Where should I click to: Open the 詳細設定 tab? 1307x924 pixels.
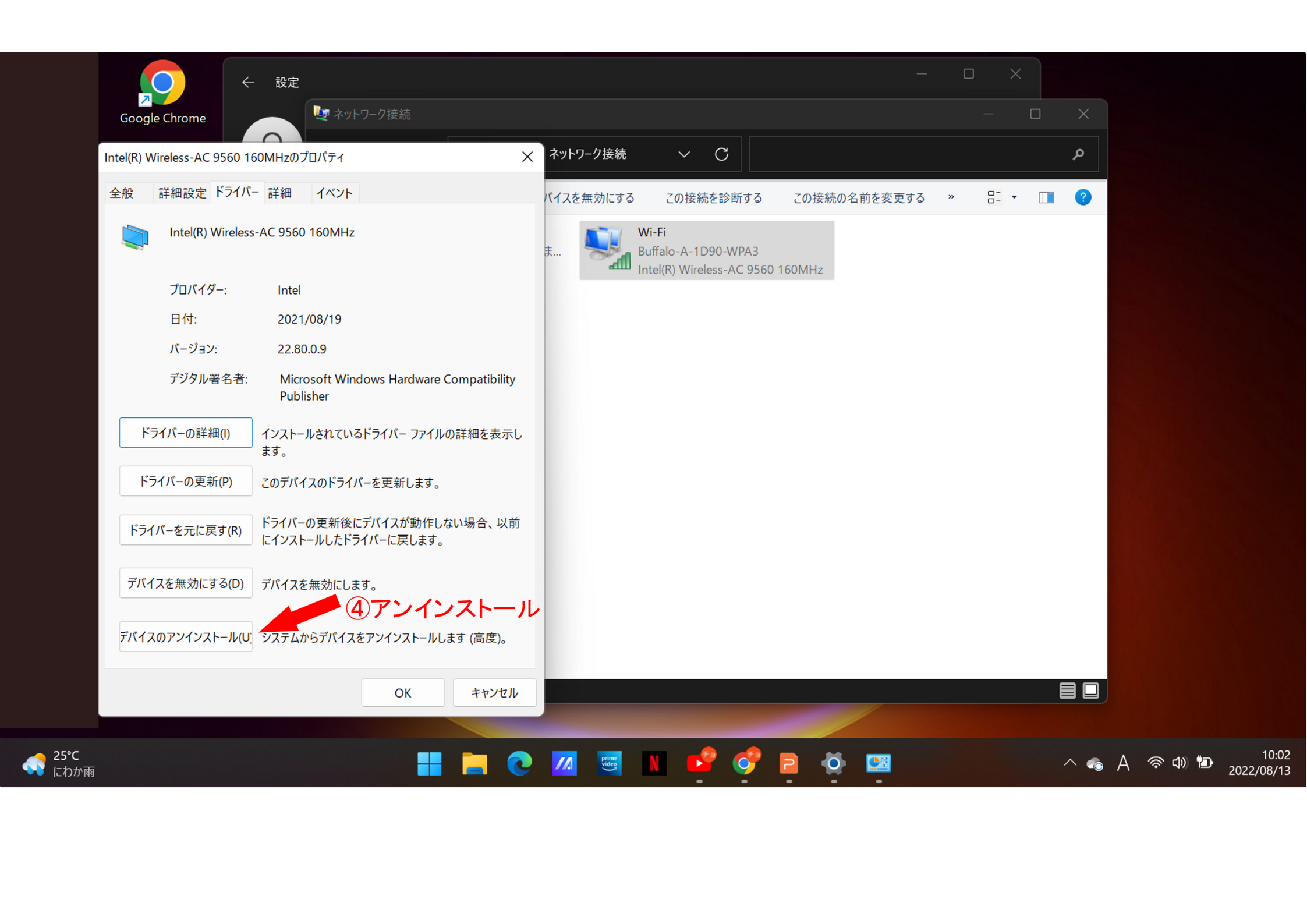coord(182,193)
